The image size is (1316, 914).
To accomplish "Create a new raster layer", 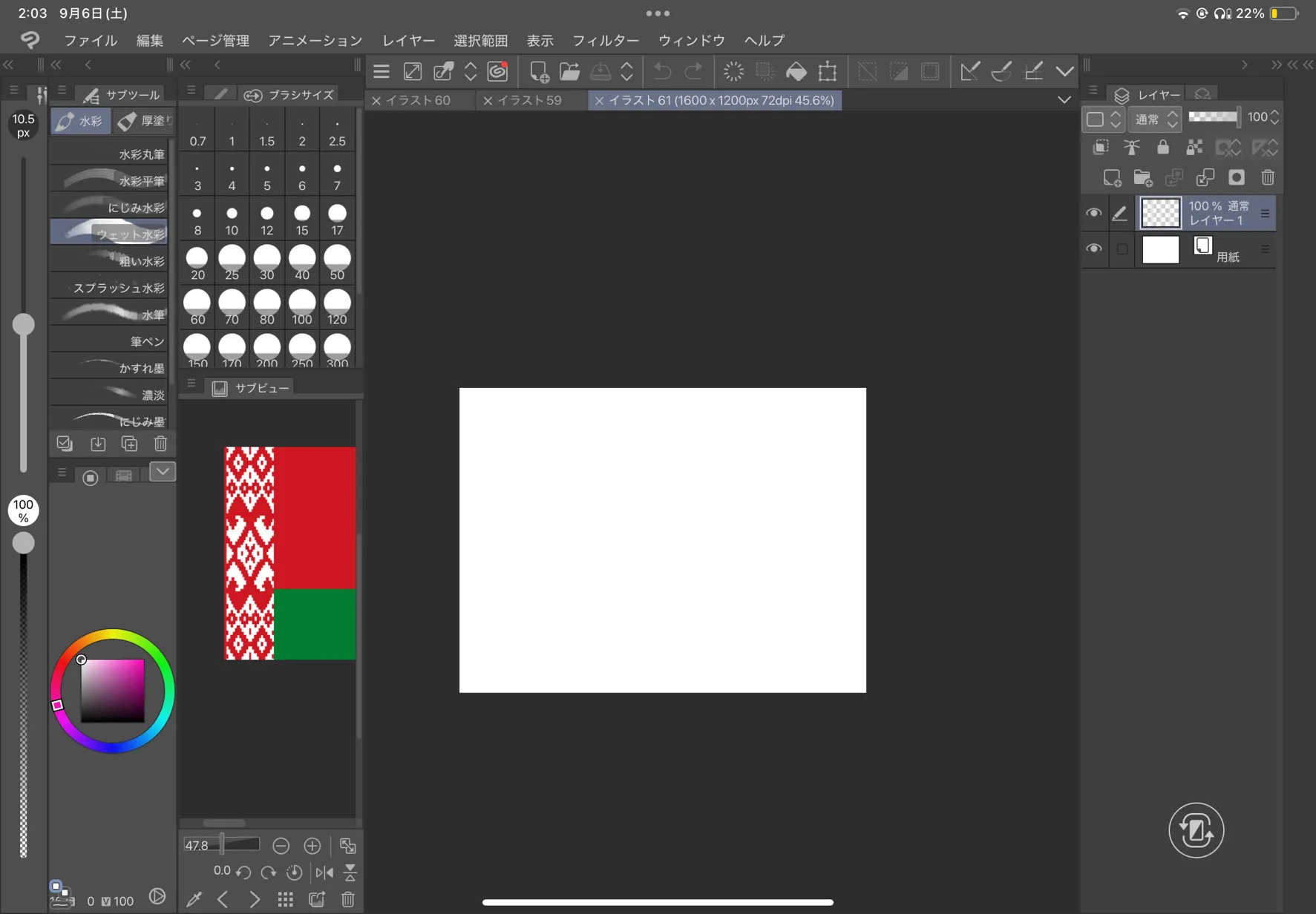I will pyautogui.click(x=1112, y=178).
